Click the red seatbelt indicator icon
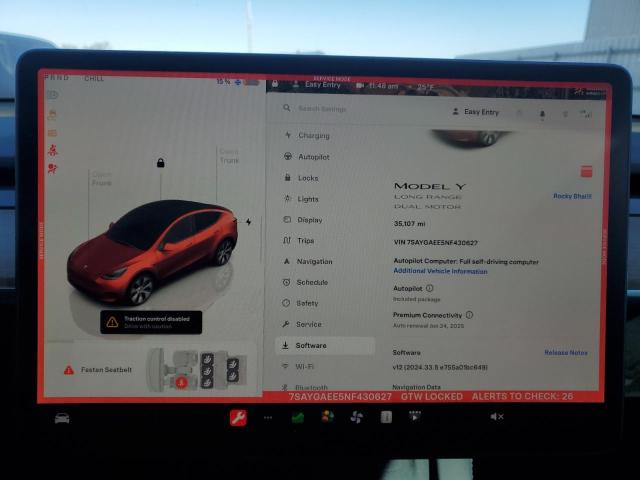The height and width of the screenshot is (480, 640). pyautogui.click(x=53, y=150)
